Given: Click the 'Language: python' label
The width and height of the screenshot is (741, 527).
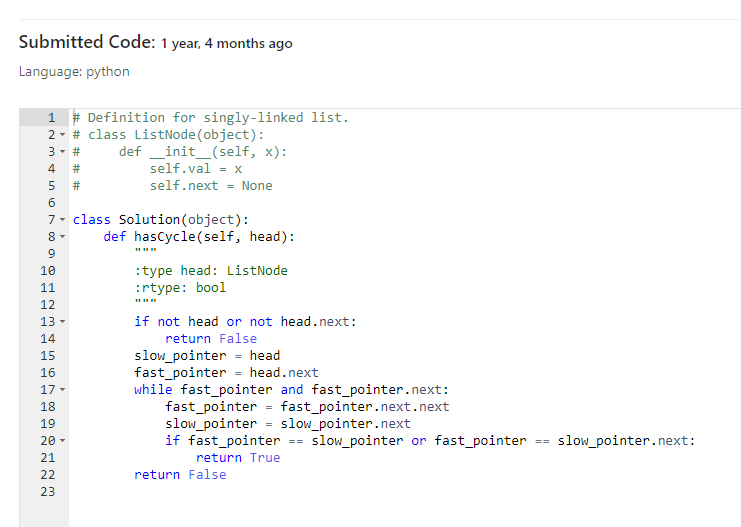Looking at the screenshot, I should tap(74, 72).
